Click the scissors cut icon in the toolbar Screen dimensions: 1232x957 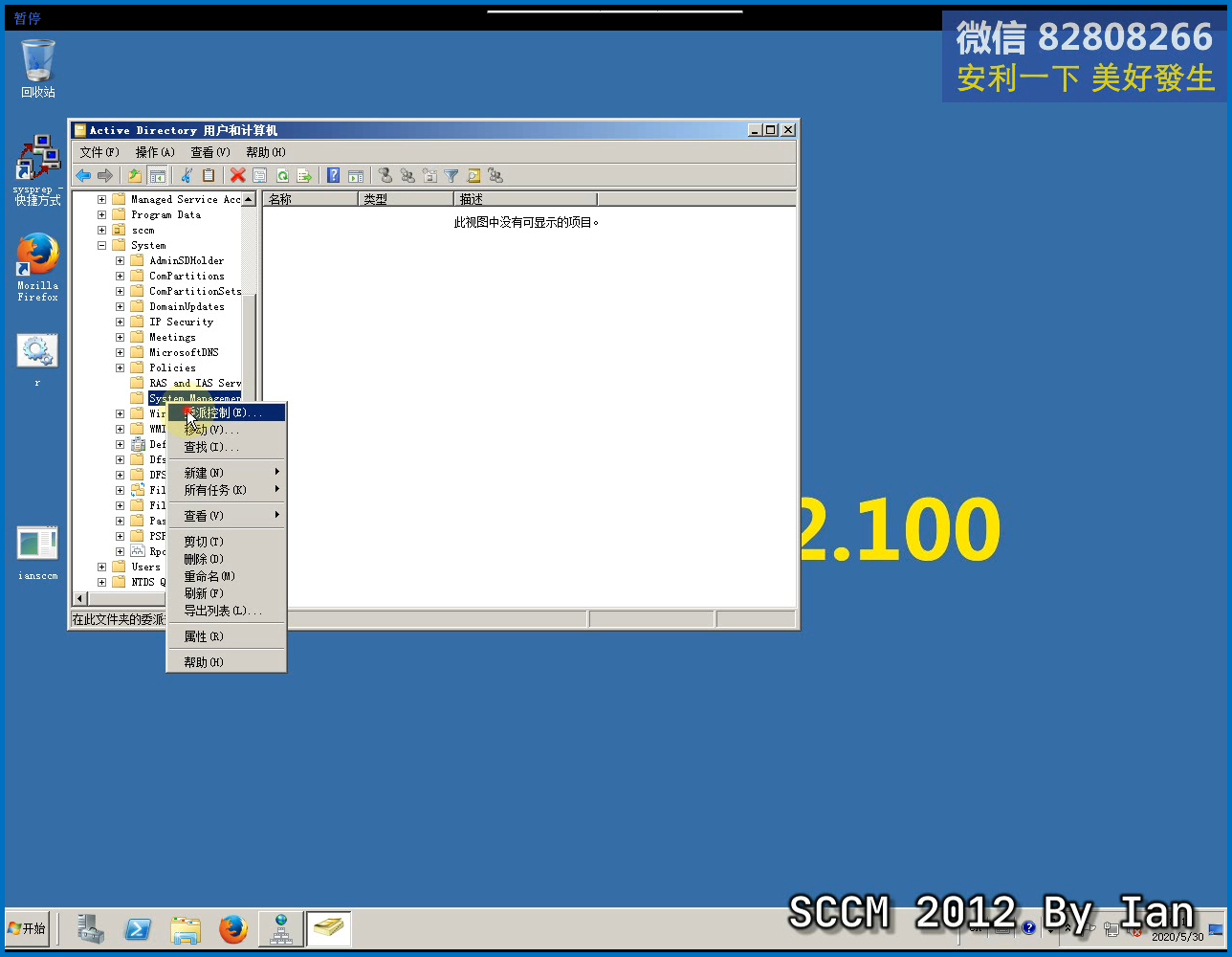187,175
